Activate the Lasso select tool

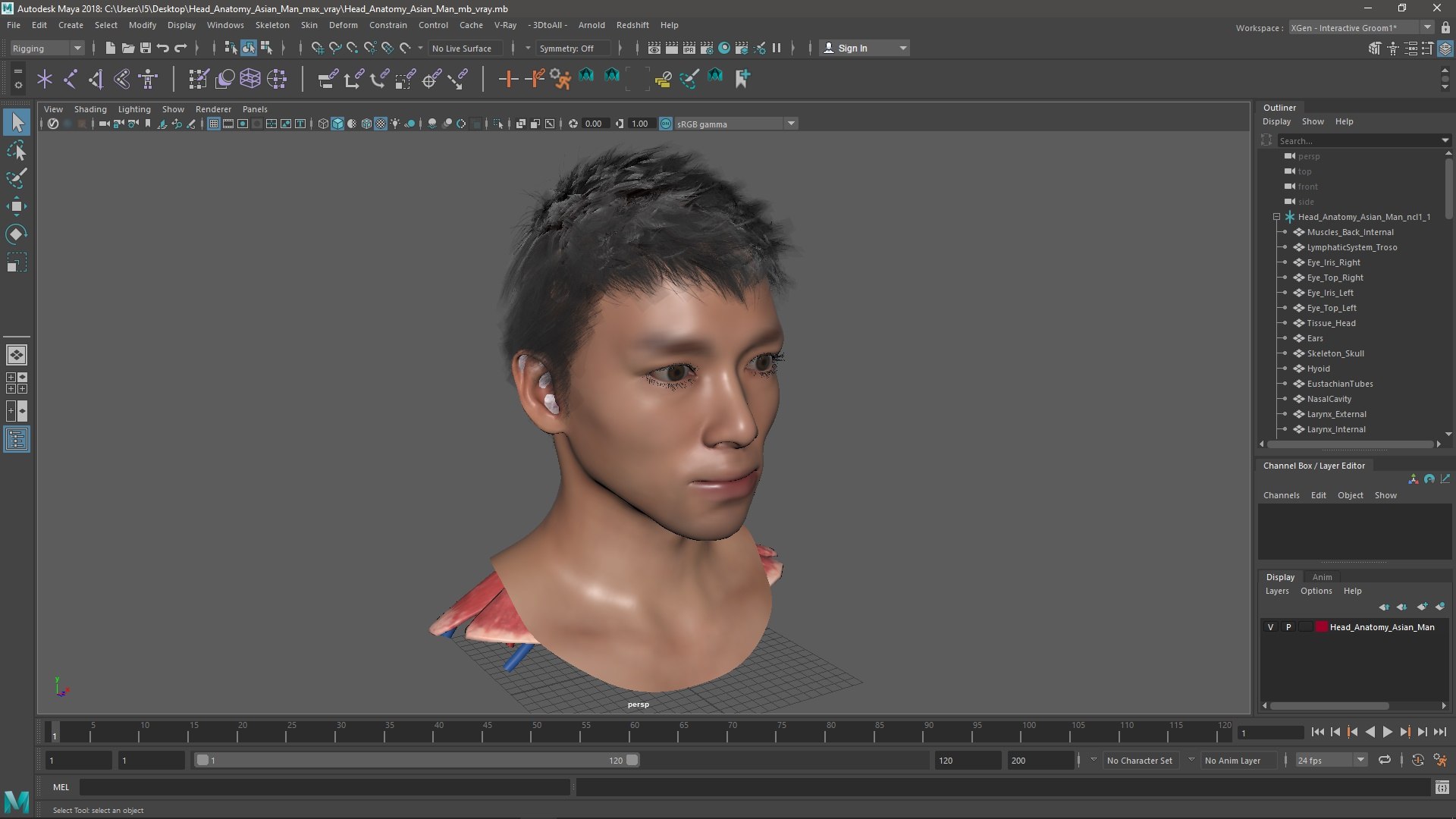point(17,151)
